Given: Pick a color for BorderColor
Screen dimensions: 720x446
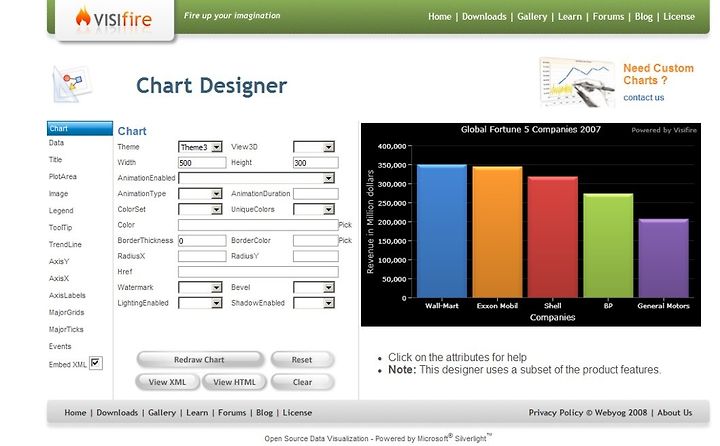Looking at the screenshot, I should point(345,241).
